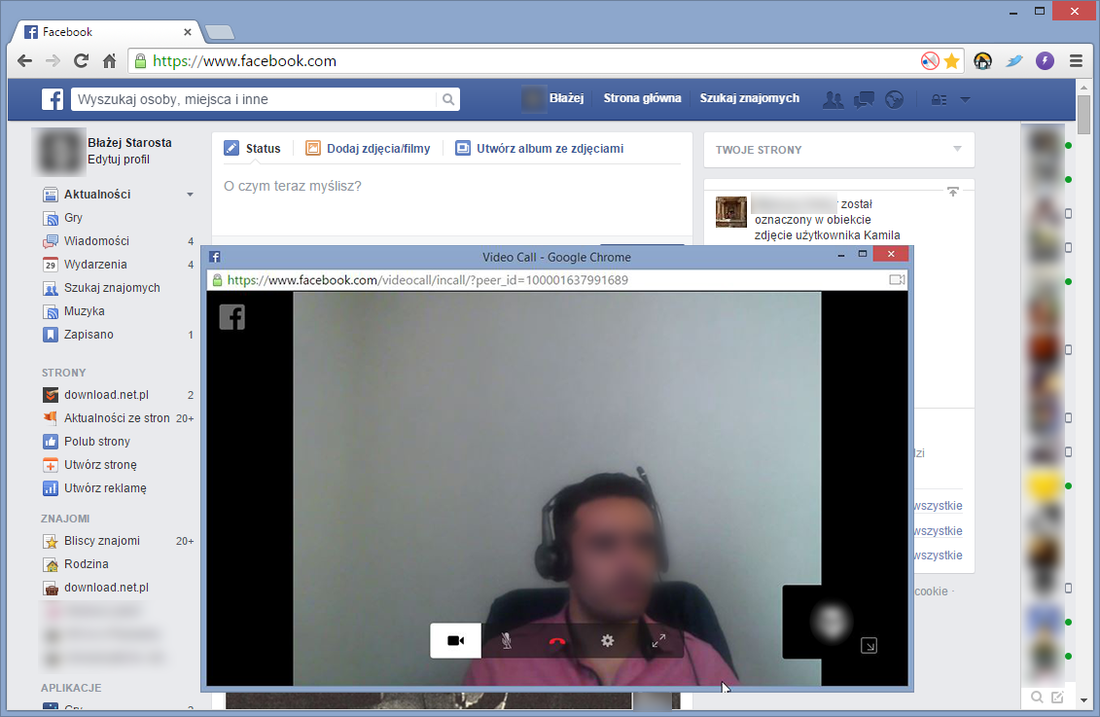Click Chrome back arrow
The height and width of the screenshot is (717, 1100).
(25, 61)
